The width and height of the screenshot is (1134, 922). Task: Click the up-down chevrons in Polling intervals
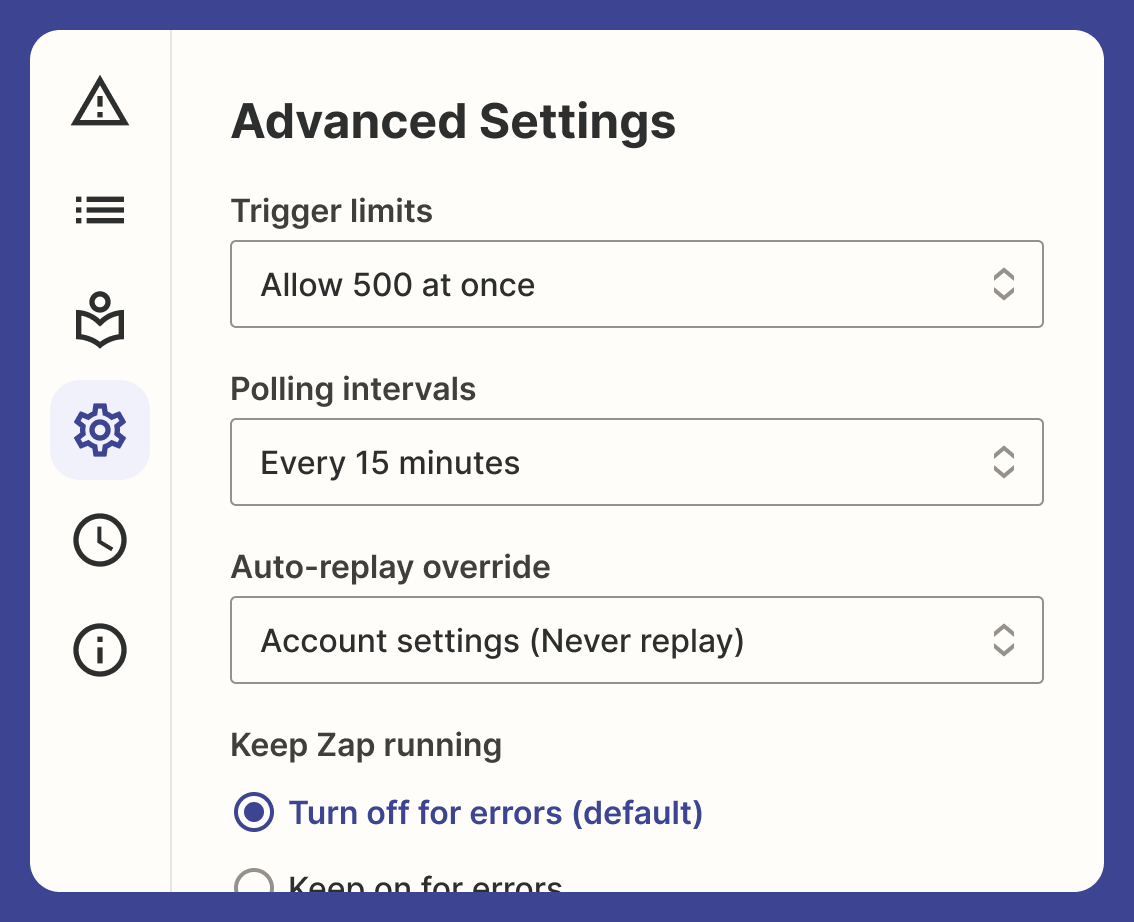(1004, 462)
